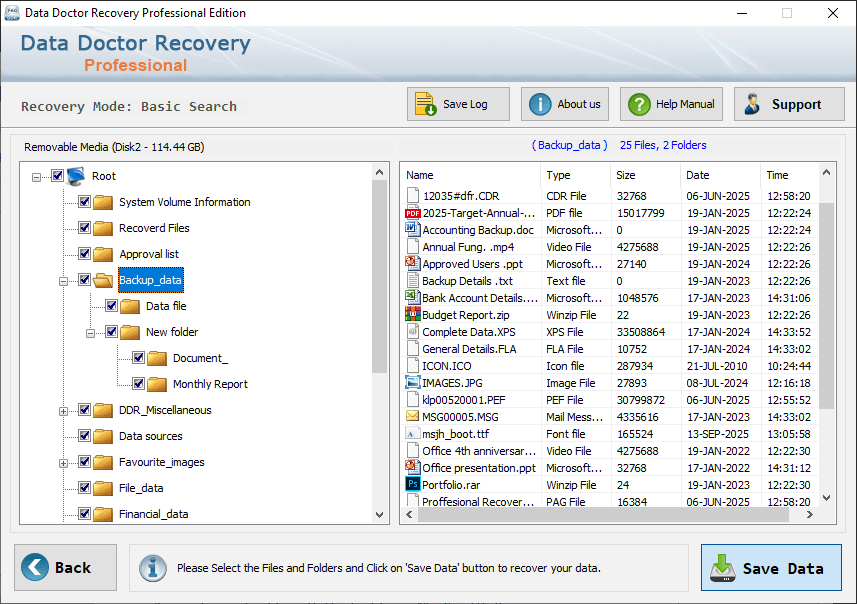Image resolution: width=857 pixels, height=604 pixels.
Task: Uncheck the System Volume Information checkbox
Action: point(84,202)
